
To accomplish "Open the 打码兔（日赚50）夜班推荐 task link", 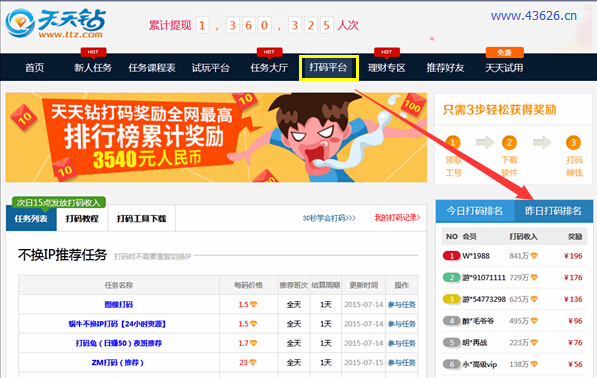I will 119,343.
